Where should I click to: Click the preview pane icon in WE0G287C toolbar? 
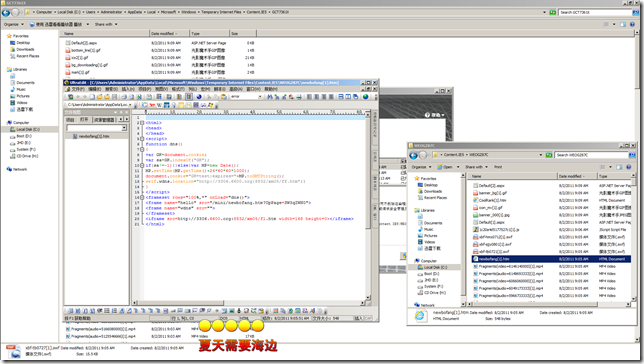coord(619,167)
